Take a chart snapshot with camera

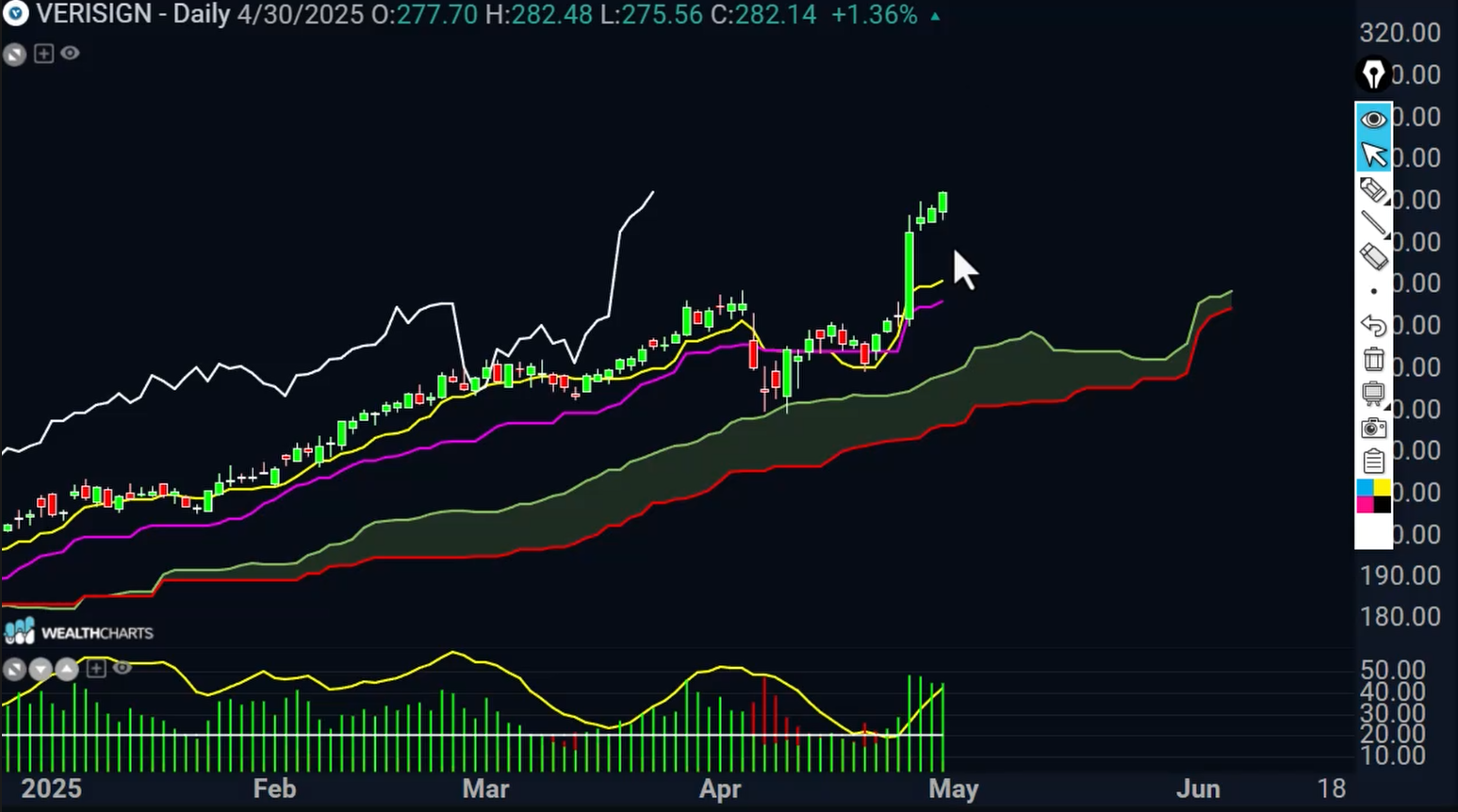pos(1373,428)
